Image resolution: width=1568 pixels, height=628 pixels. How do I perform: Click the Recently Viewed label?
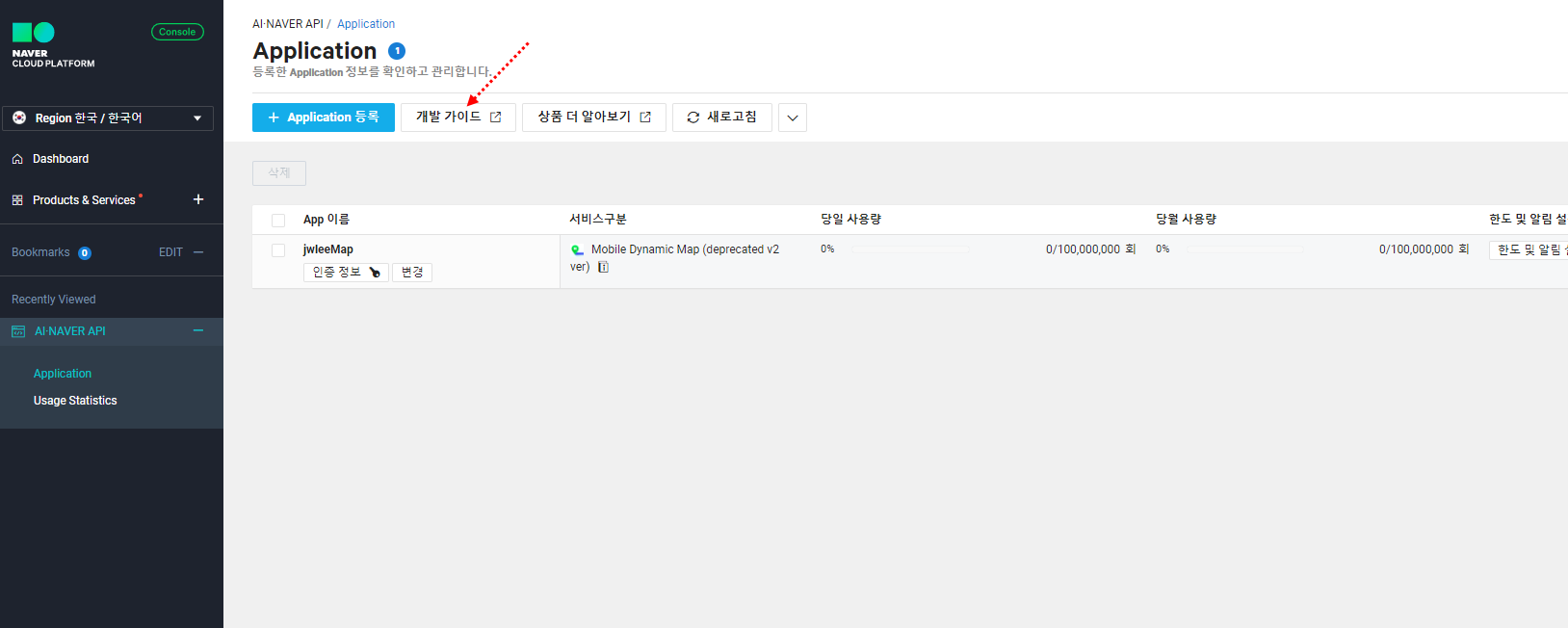tap(54, 300)
